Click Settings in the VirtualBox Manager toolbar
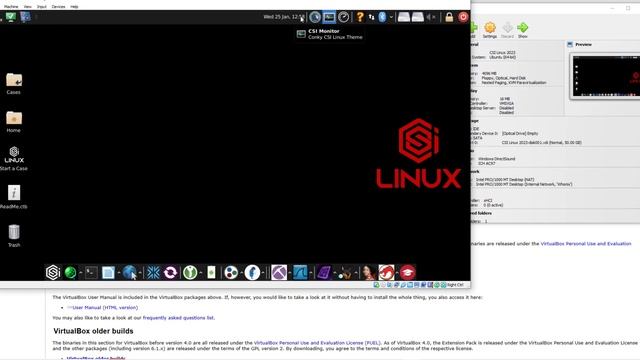Viewport: 640px width, 360px height. (490, 30)
